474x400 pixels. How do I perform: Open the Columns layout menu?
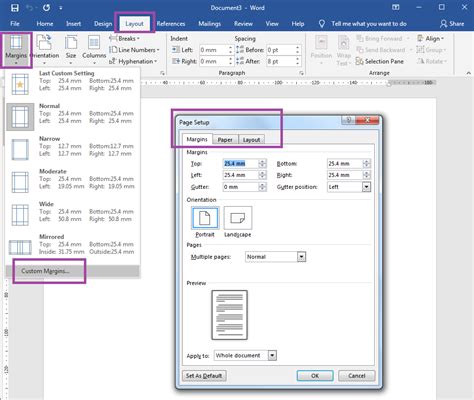click(x=94, y=50)
